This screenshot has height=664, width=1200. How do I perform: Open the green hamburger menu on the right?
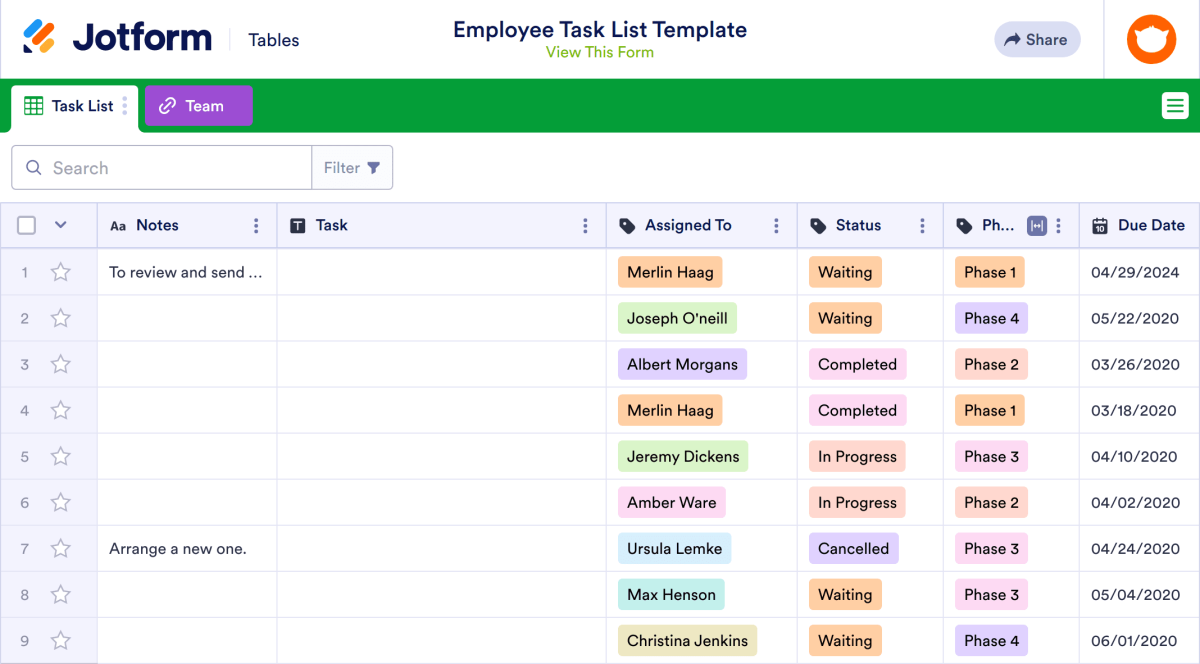[1174, 105]
